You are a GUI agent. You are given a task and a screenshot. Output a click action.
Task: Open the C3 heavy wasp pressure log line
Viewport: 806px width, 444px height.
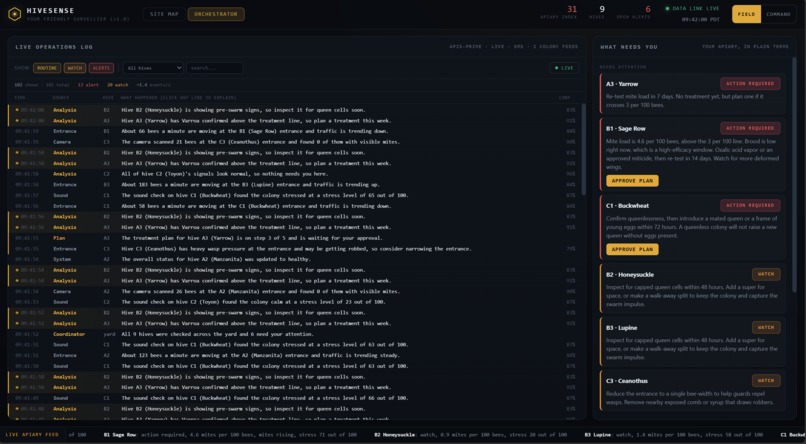295,249
